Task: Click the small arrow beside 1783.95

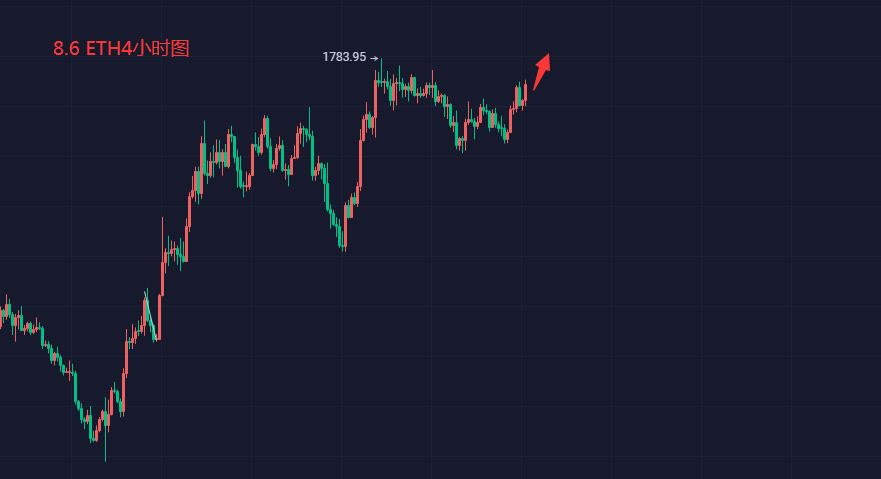Action: pyautogui.click(x=374, y=58)
